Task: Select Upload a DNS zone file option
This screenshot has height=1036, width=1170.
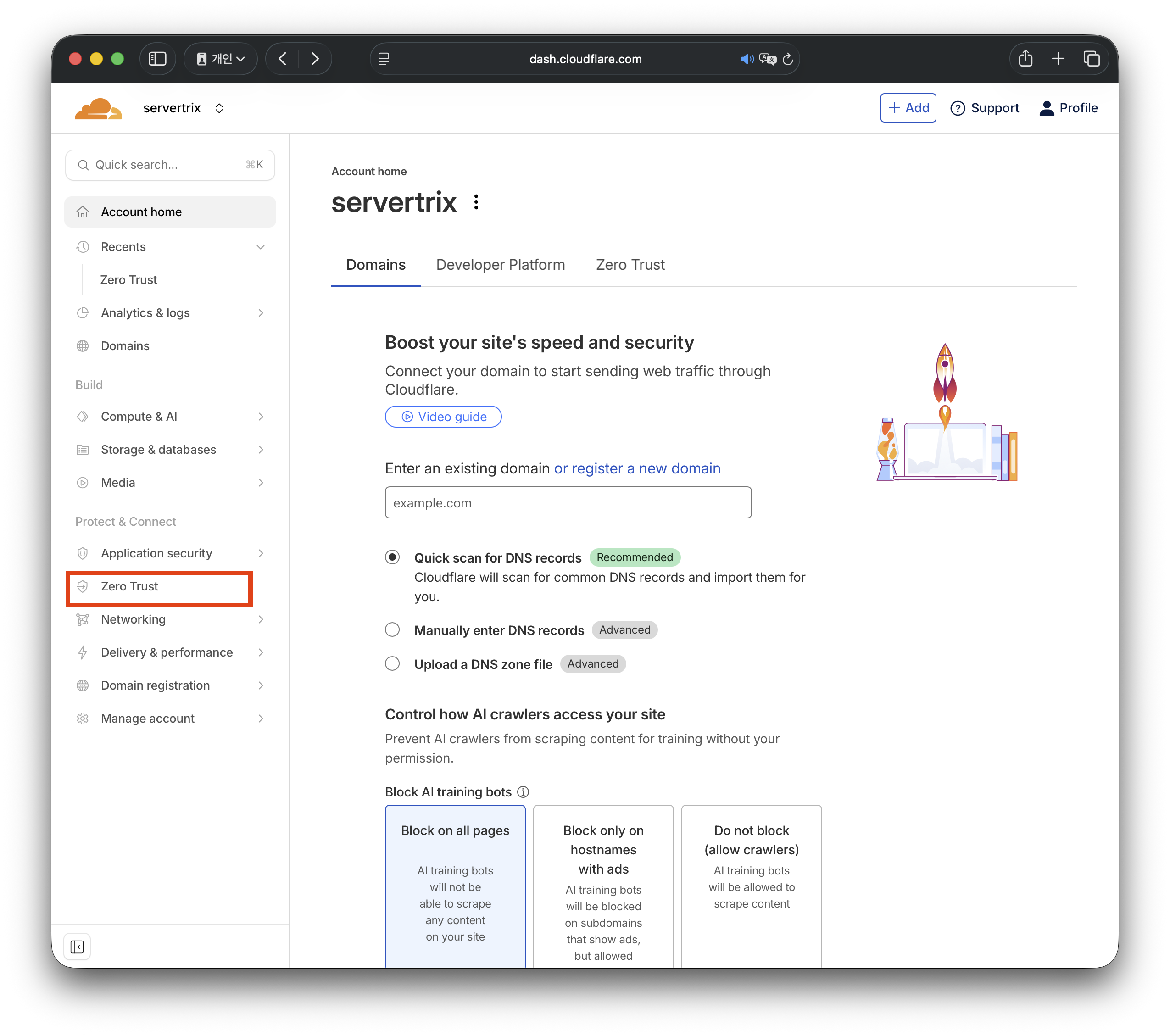Action: pos(392,664)
